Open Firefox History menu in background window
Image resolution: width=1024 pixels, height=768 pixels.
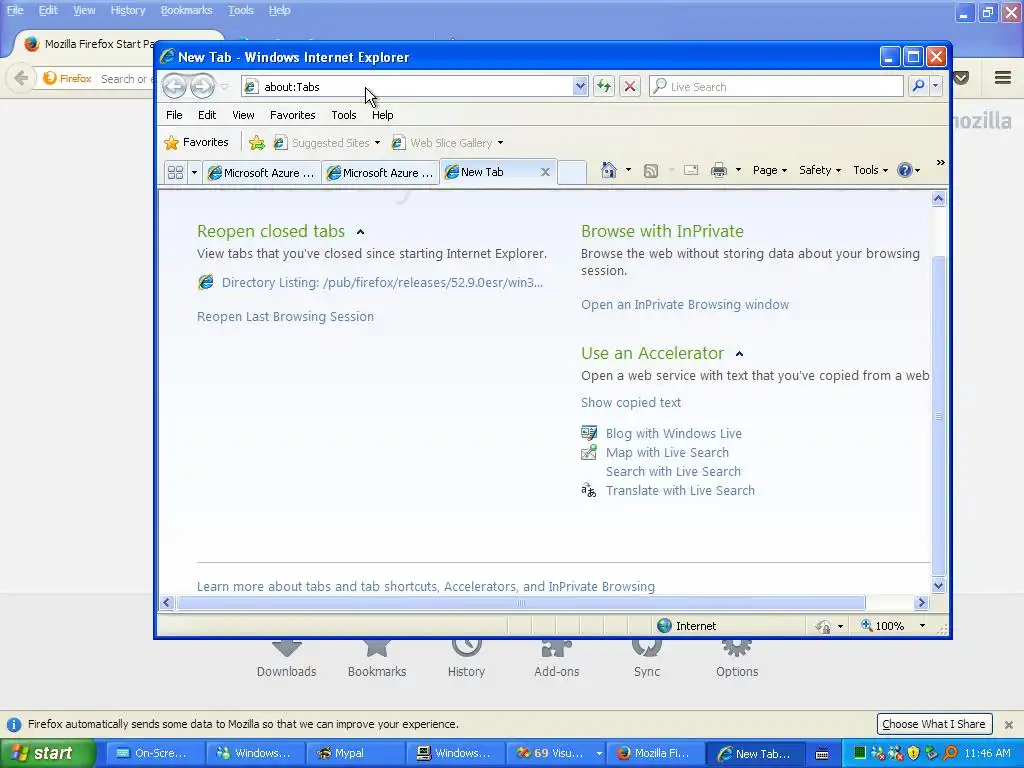click(x=128, y=10)
